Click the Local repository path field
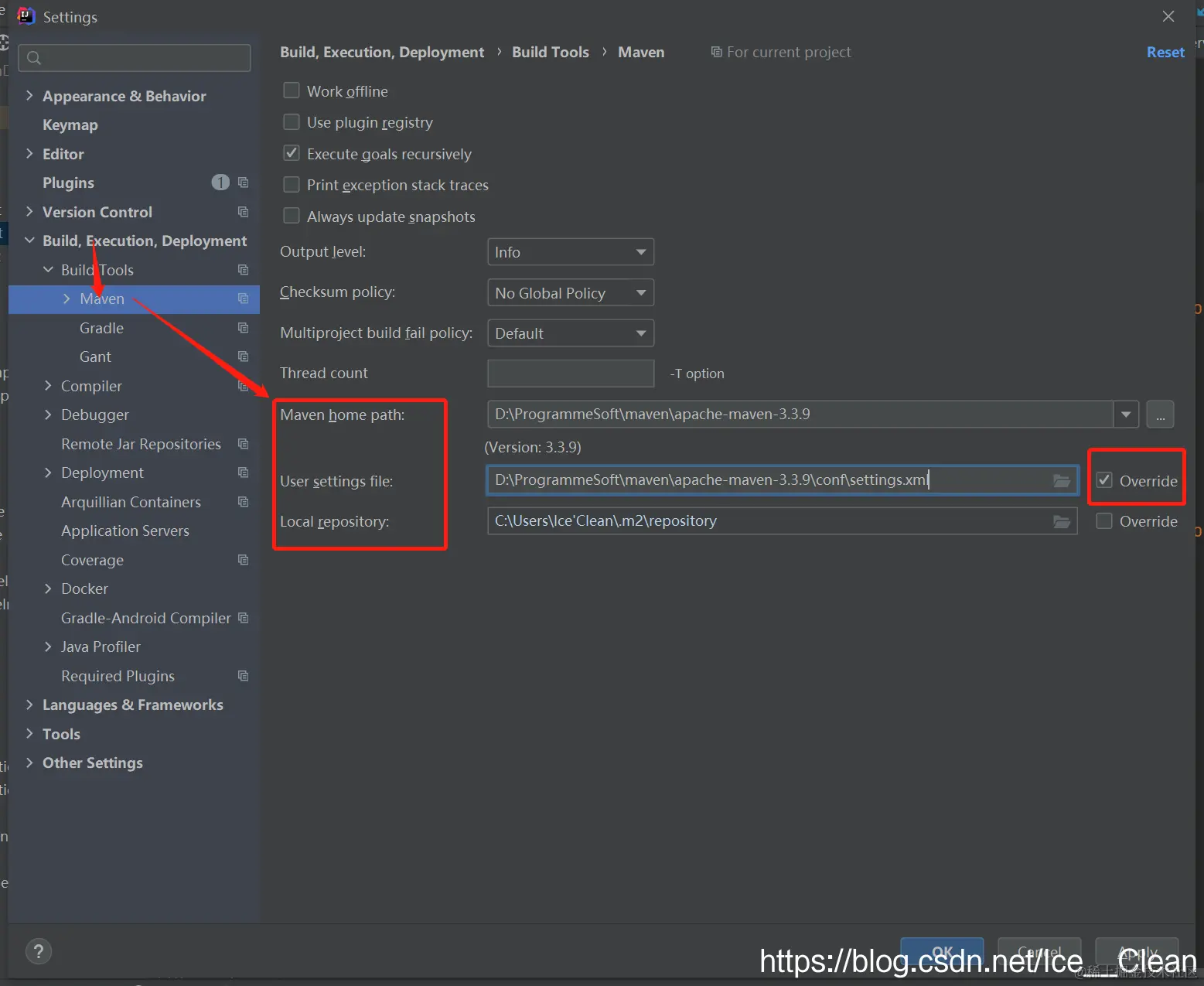Image resolution: width=1204 pixels, height=986 pixels. pos(782,521)
